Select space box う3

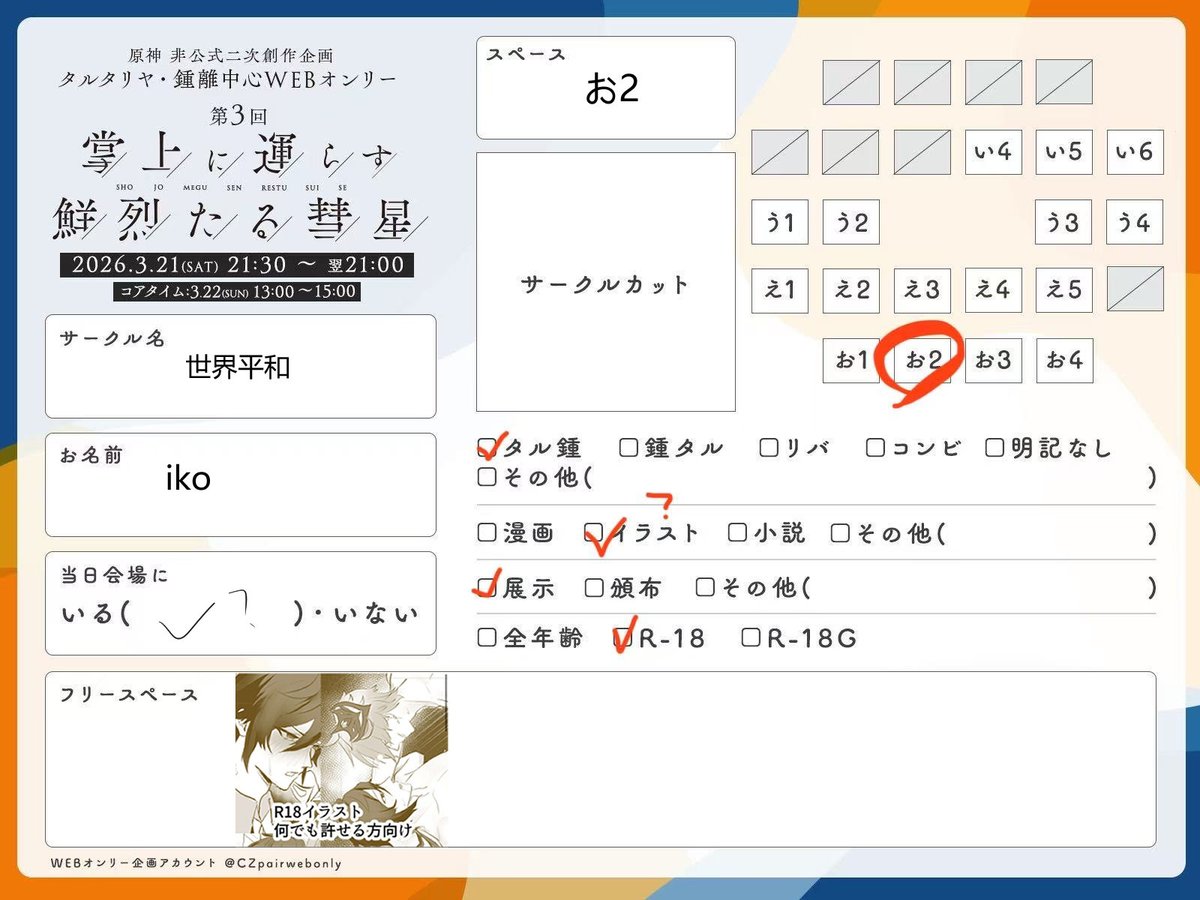(1063, 222)
